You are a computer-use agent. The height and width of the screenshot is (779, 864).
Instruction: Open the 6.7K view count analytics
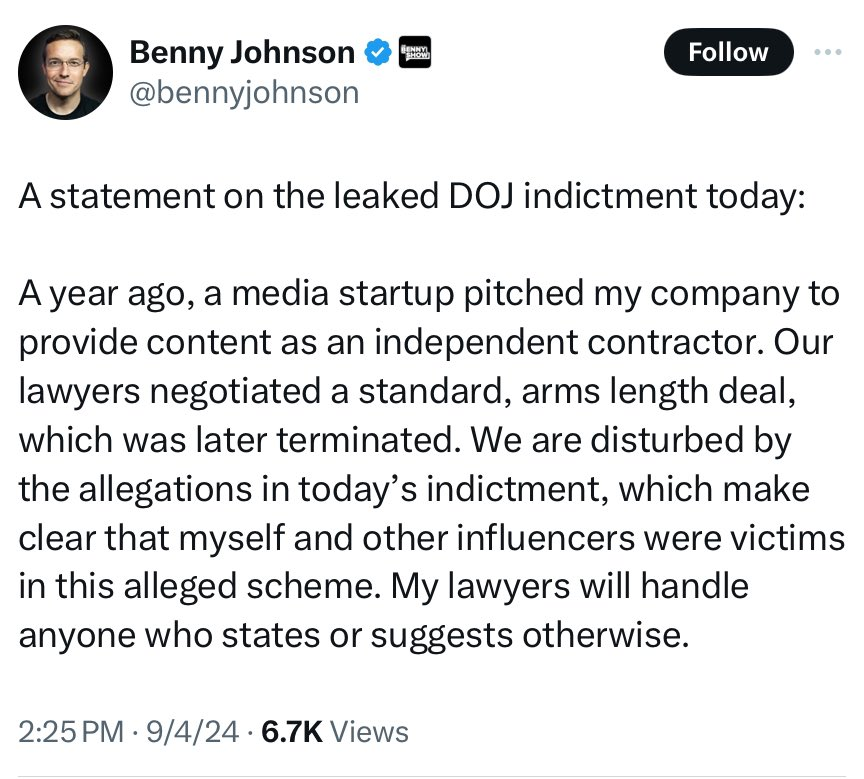pyautogui.click(x=291, y=732)
